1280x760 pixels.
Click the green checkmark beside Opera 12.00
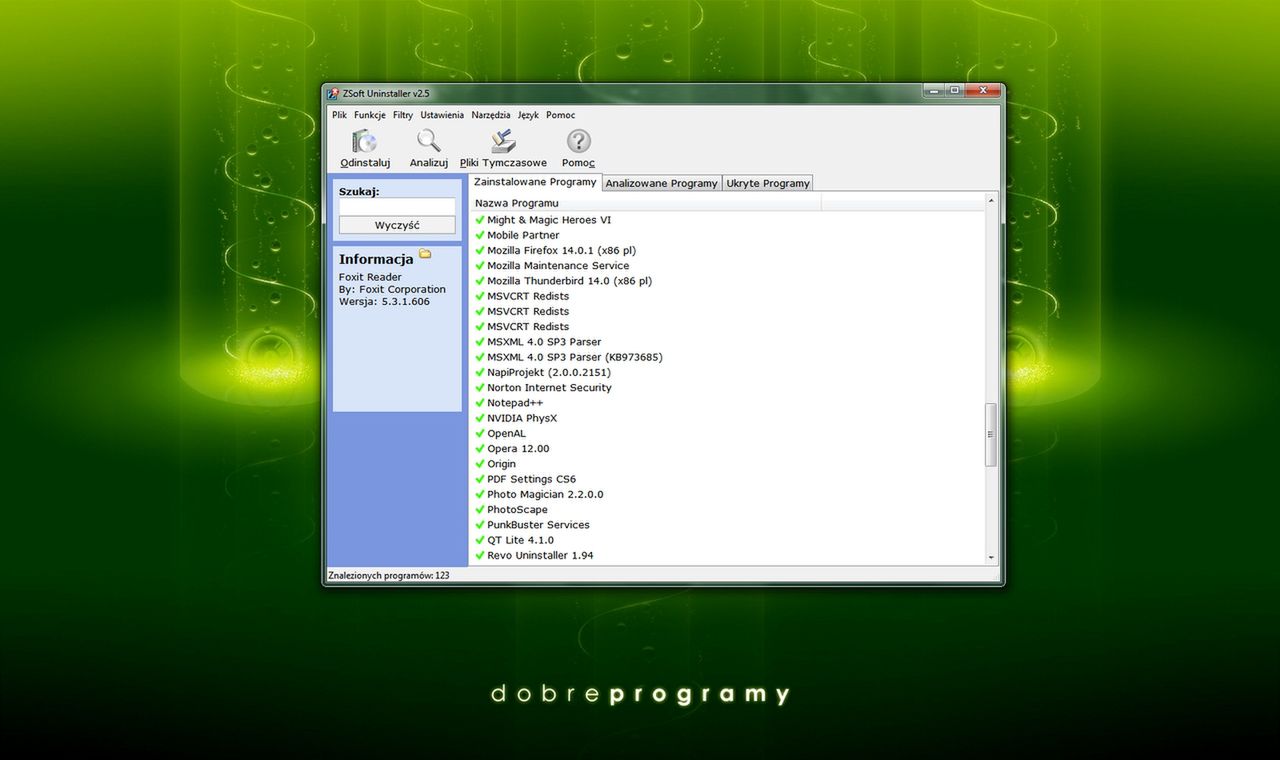[479, 448]
